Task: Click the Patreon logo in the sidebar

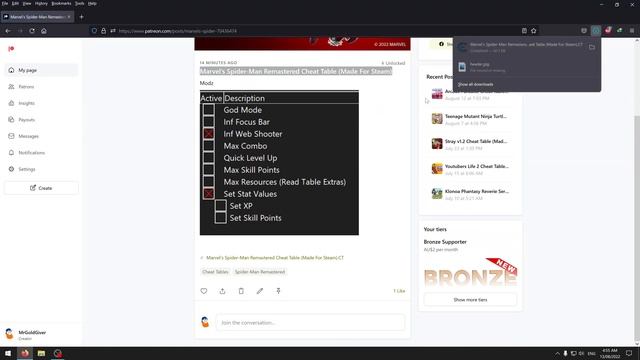Action: coord(11,49)
